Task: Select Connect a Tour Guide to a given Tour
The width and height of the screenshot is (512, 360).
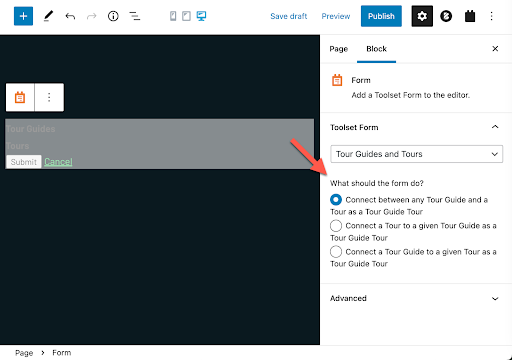Action: click(x=336, y=252)
